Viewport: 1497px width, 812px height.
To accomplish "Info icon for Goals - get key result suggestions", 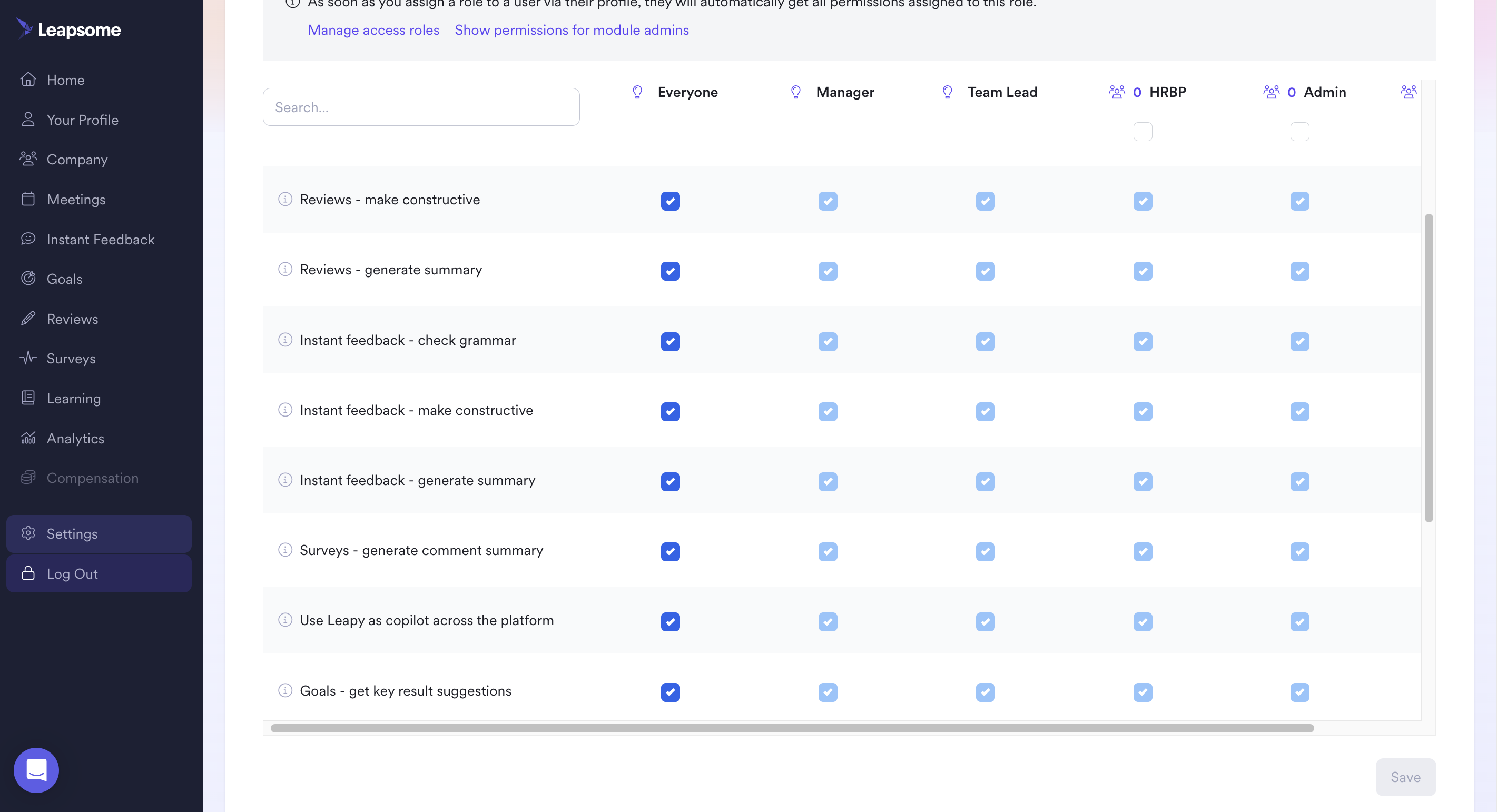I will (x=285, y=690).
